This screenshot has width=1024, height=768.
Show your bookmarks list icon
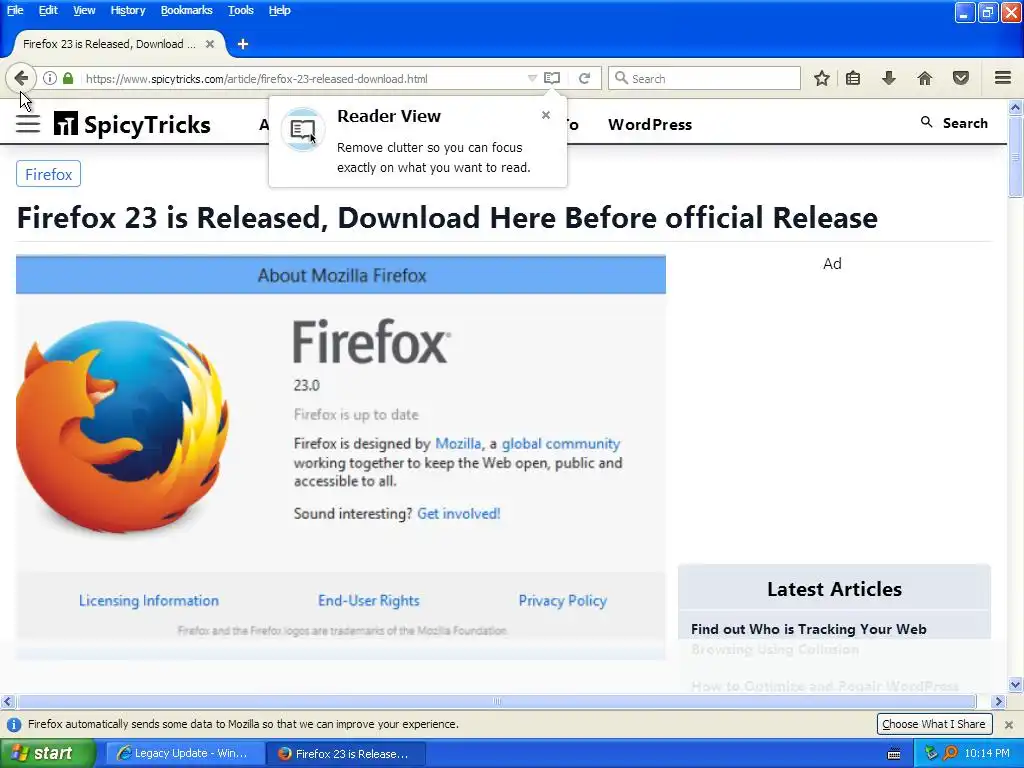pos(853,78)
